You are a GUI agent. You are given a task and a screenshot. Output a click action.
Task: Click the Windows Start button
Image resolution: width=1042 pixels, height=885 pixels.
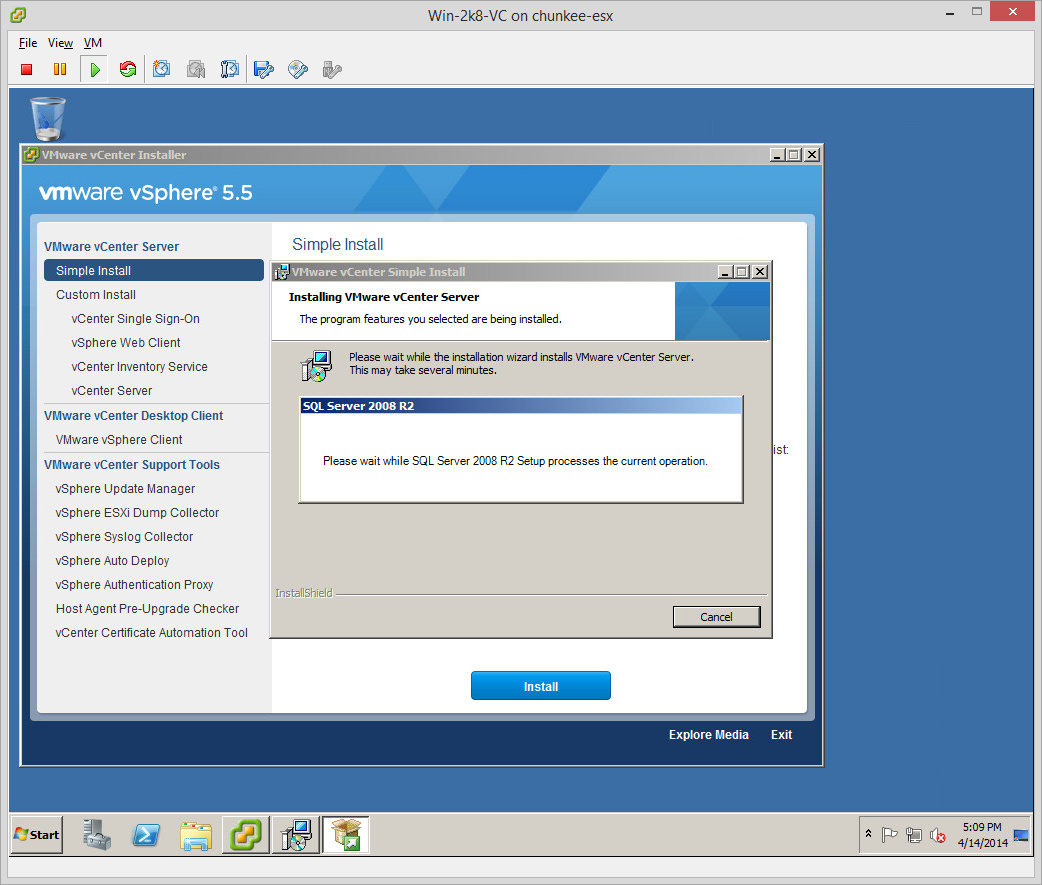[x=37, y=834]
